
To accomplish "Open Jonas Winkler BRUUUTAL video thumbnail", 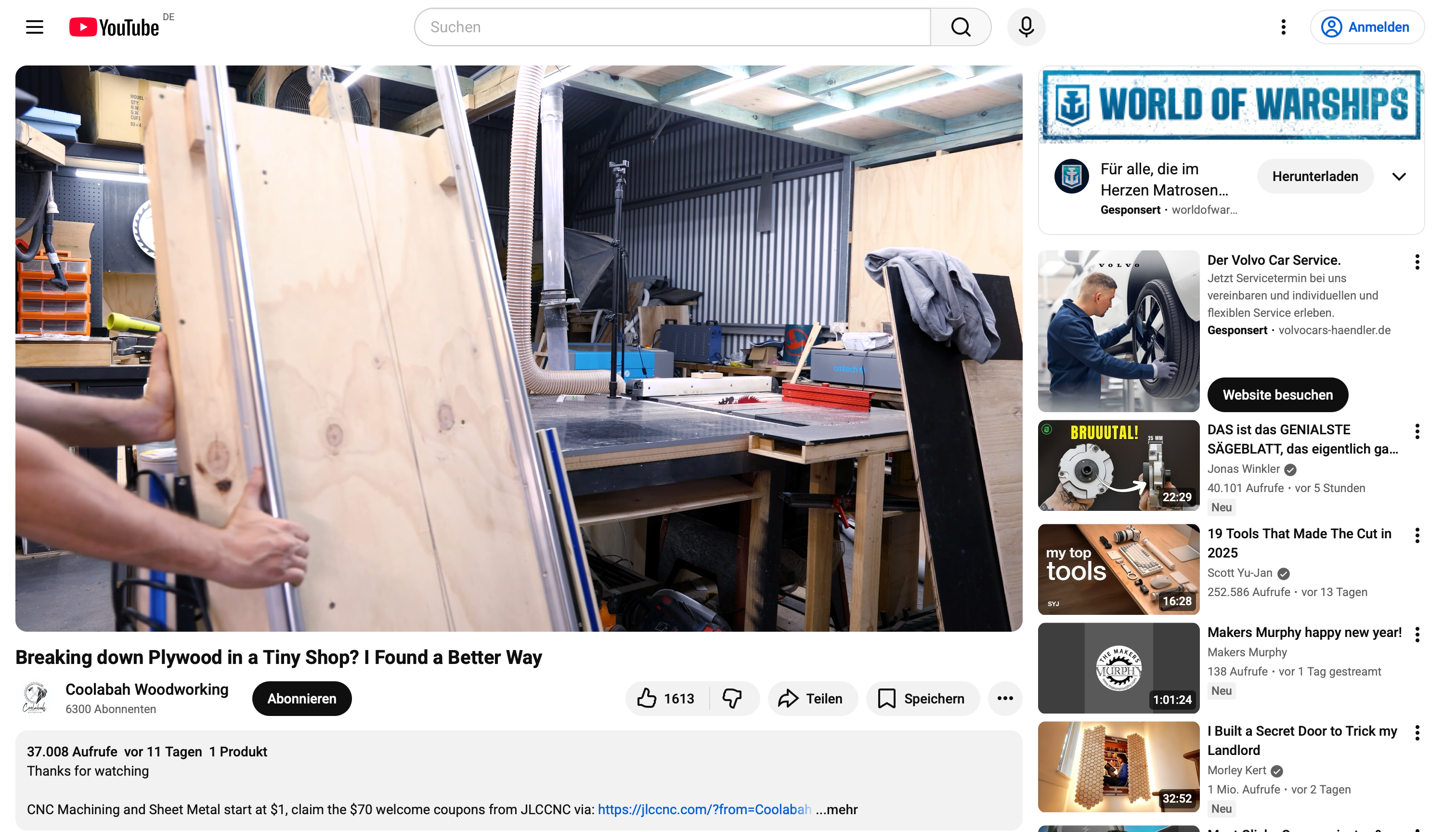I will pyautogui.click(x=1118, y=465).
